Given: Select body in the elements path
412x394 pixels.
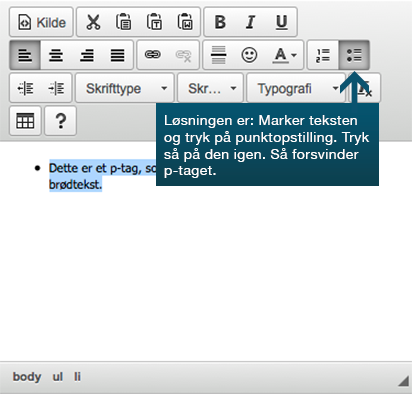Looking at the screenshot, I should [x=27, y=377].
